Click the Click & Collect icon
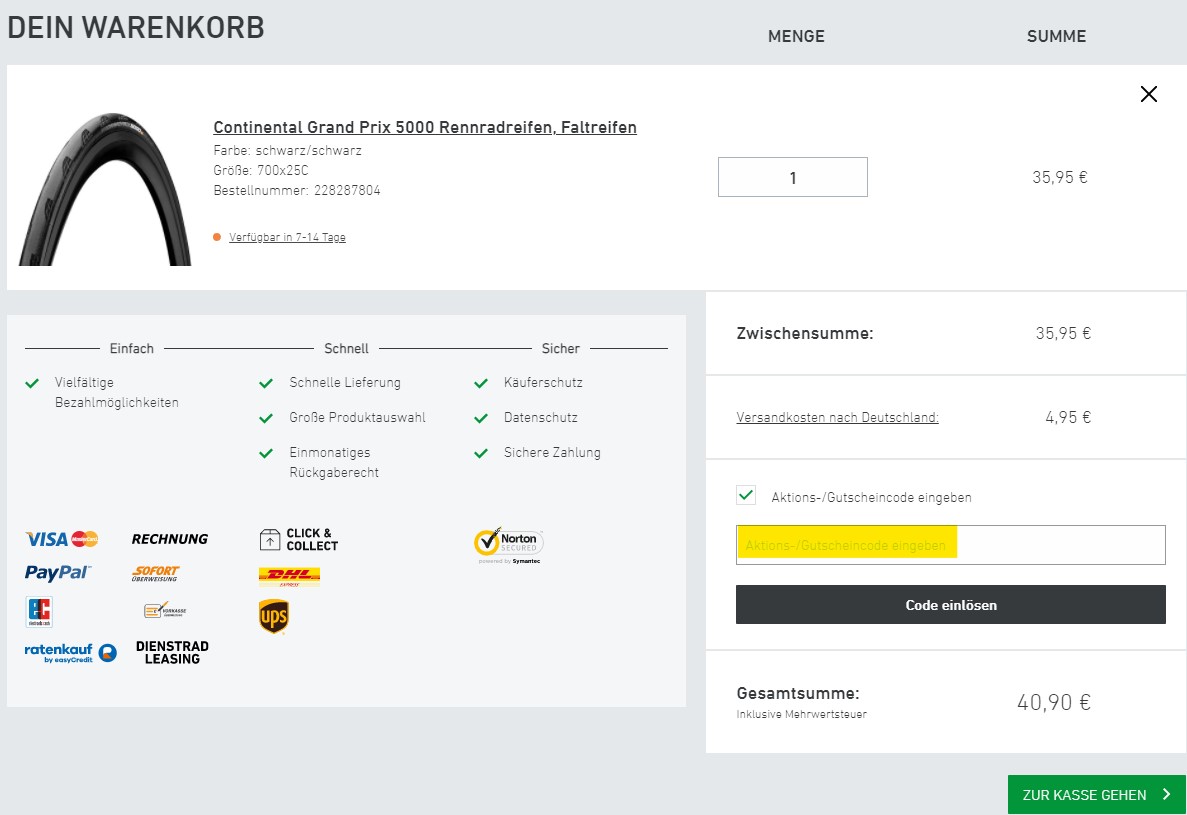Image resolution: width=1187 pixels, height=815 pixels. (298, 540)
